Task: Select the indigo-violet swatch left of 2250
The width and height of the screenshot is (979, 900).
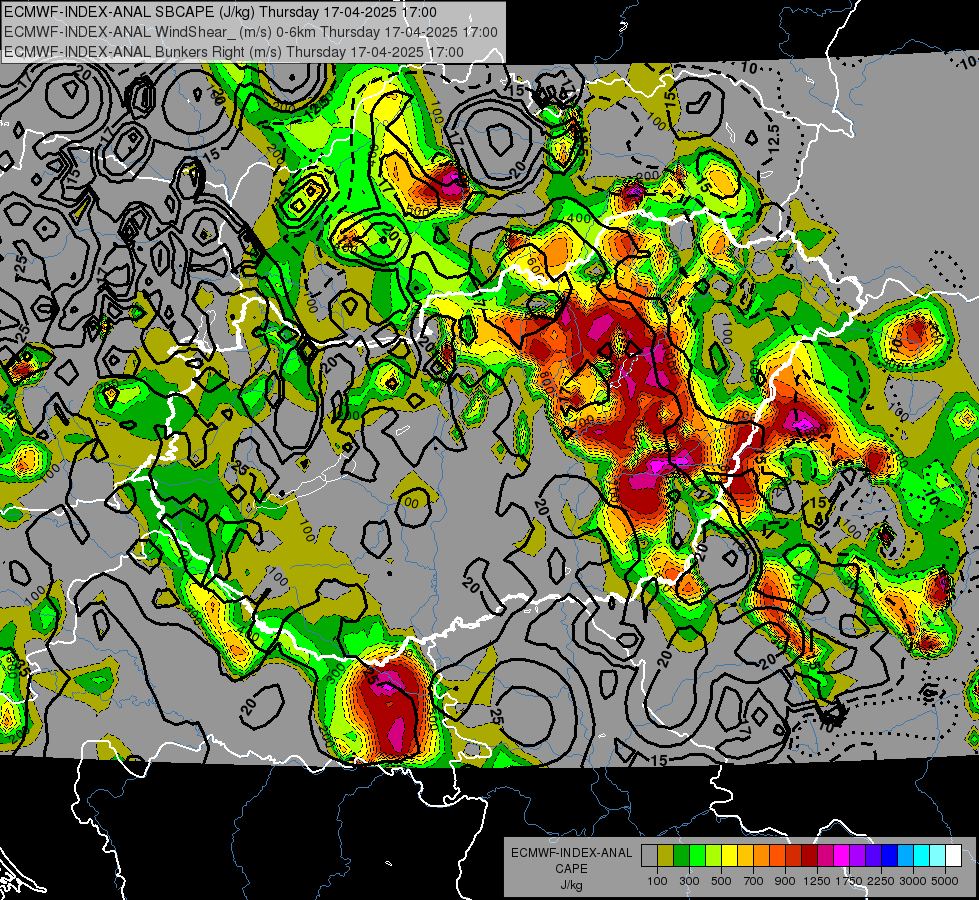Action: click(873, 856)
